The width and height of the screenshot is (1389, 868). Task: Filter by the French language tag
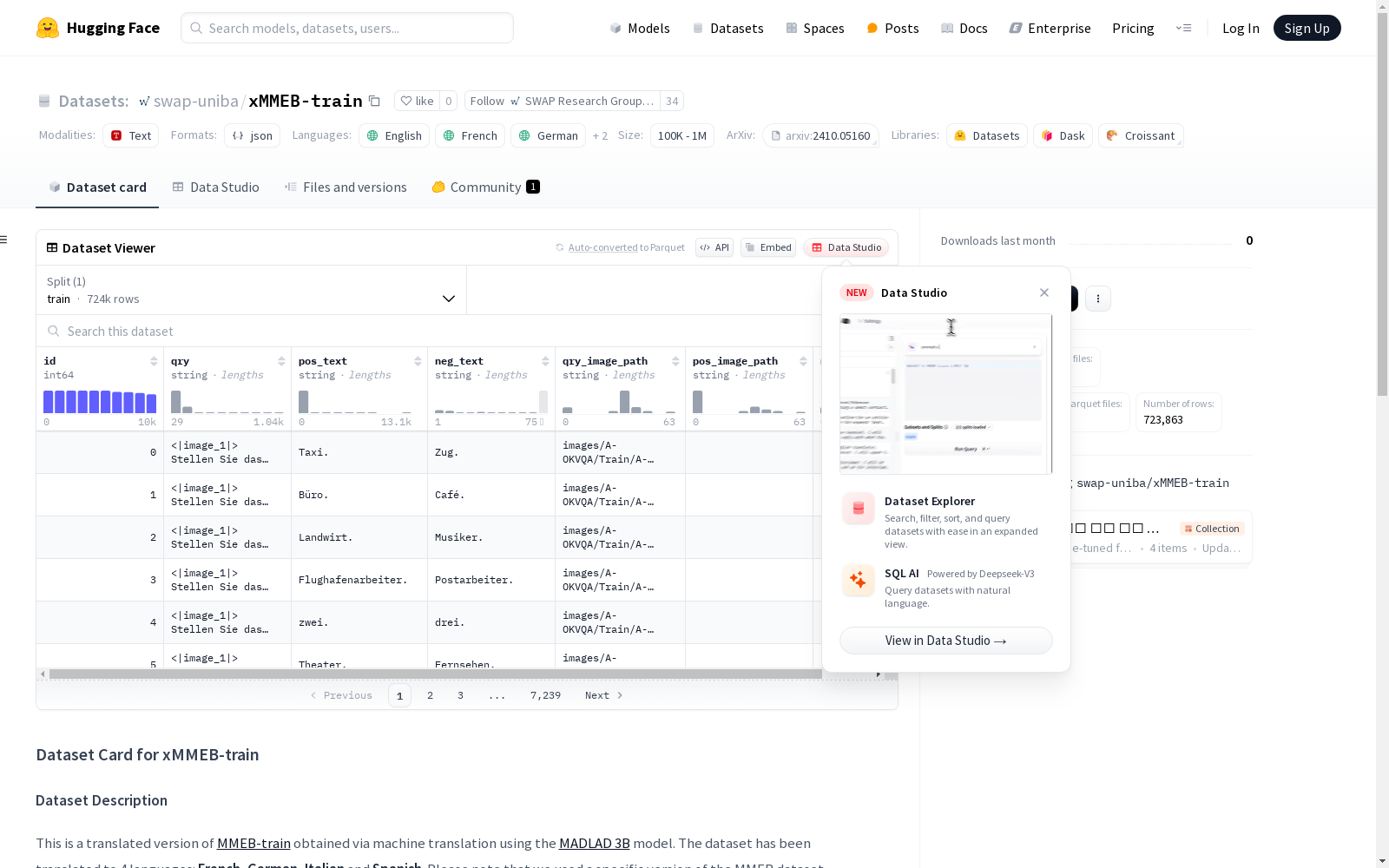pyautogui.click(x=471, y=135)
